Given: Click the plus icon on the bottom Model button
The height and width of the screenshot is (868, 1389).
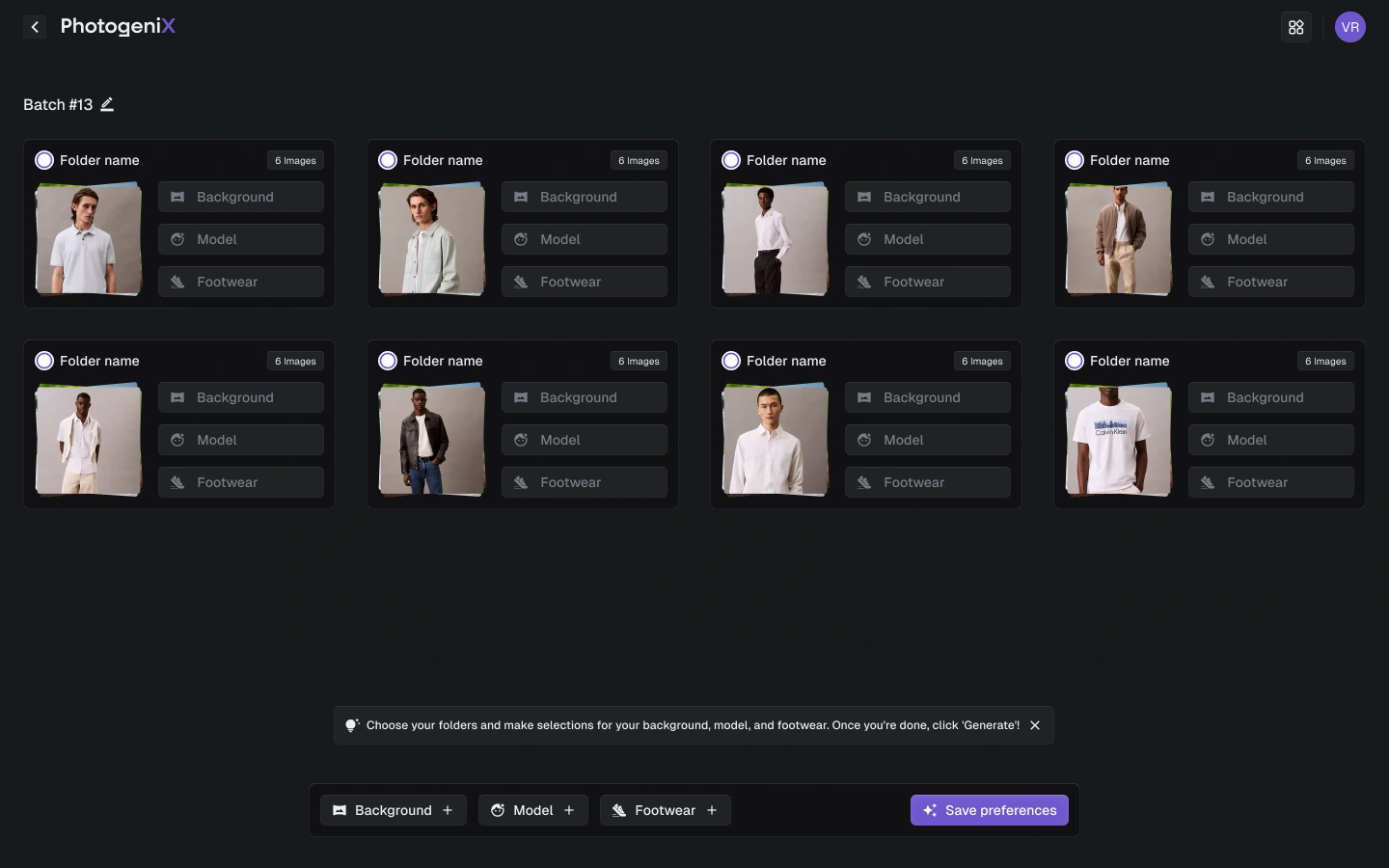Looking at the screenshot, I should [x=569, y=810].
